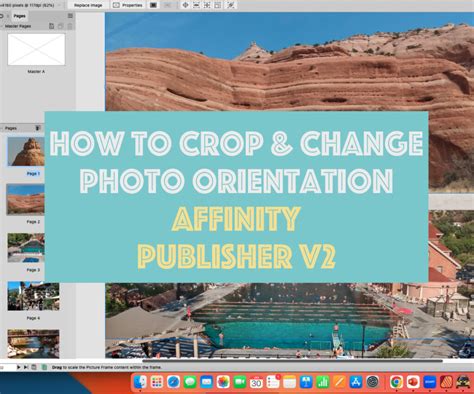This screenshot has width=474, height=394.
Task: Click the dark fill swatch in context toolbar
Action: (x=153, y=5)
